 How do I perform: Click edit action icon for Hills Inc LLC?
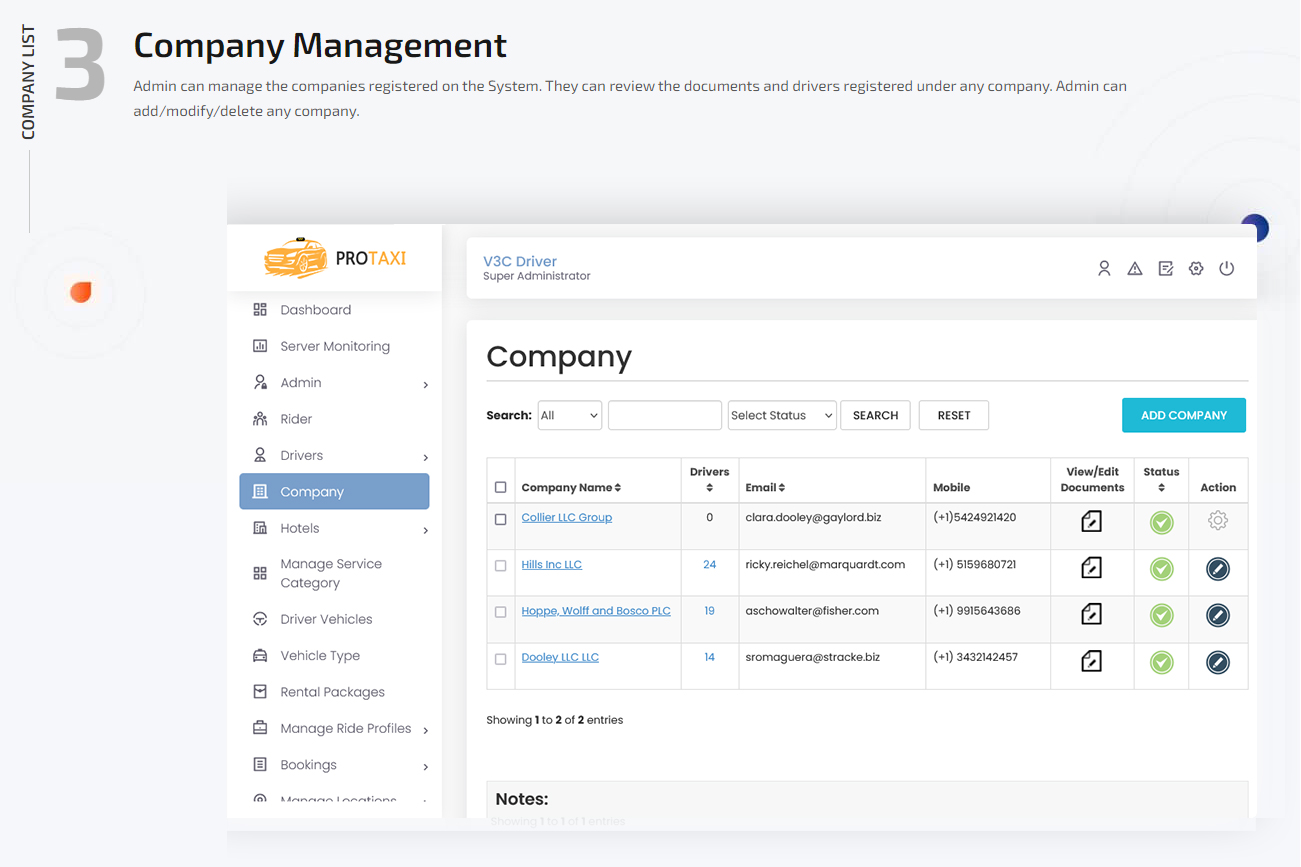tap(1217, 569)
